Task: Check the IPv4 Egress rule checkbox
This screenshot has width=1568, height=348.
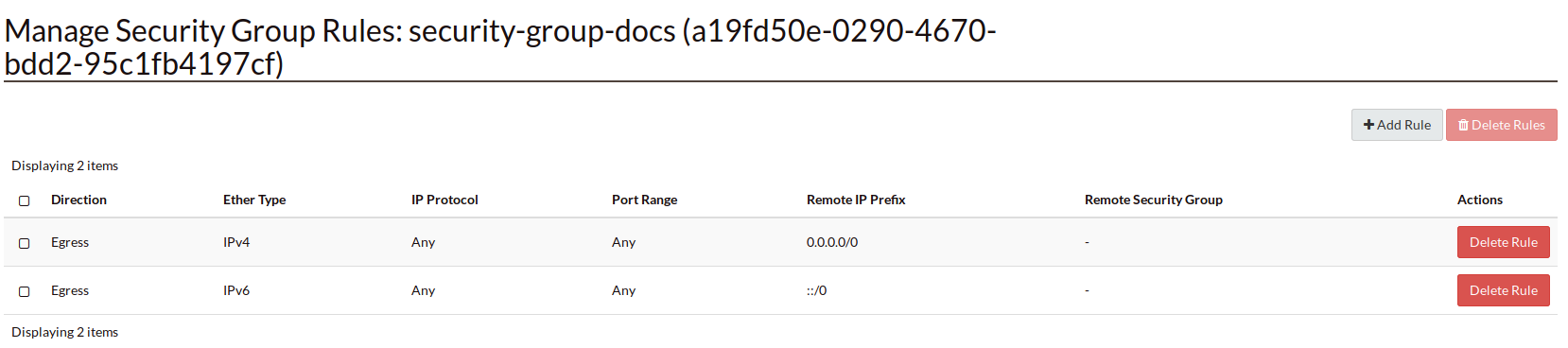Action: [x=25, y=243]
